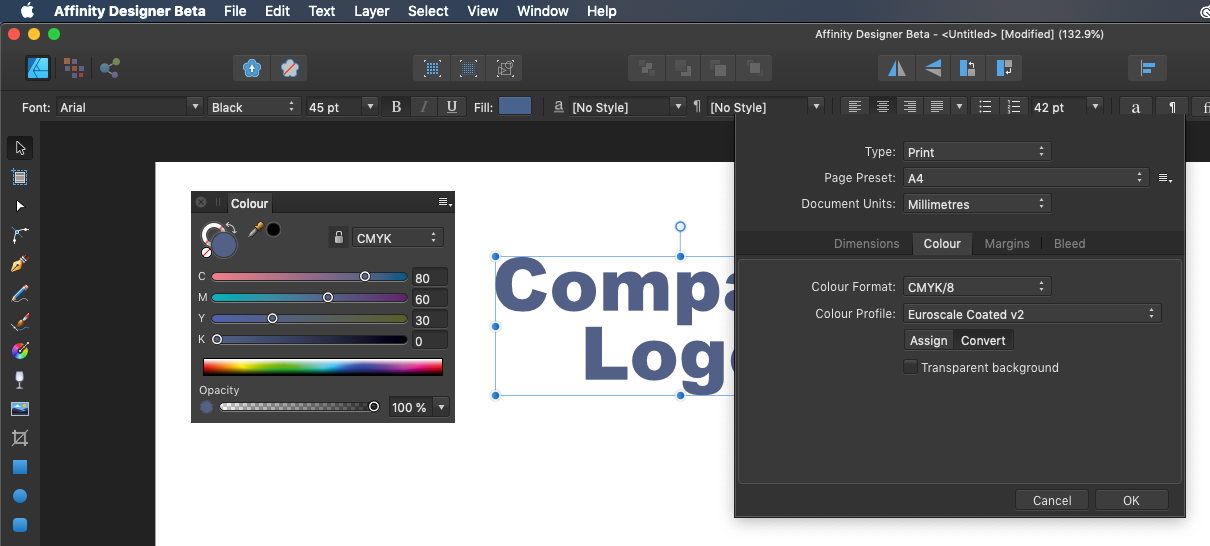Image resolution: width=1210 pixels, height=546 pixels.
Task: Open the Page Preset A4 dropdown
Action: click(x=1025, y=178)
